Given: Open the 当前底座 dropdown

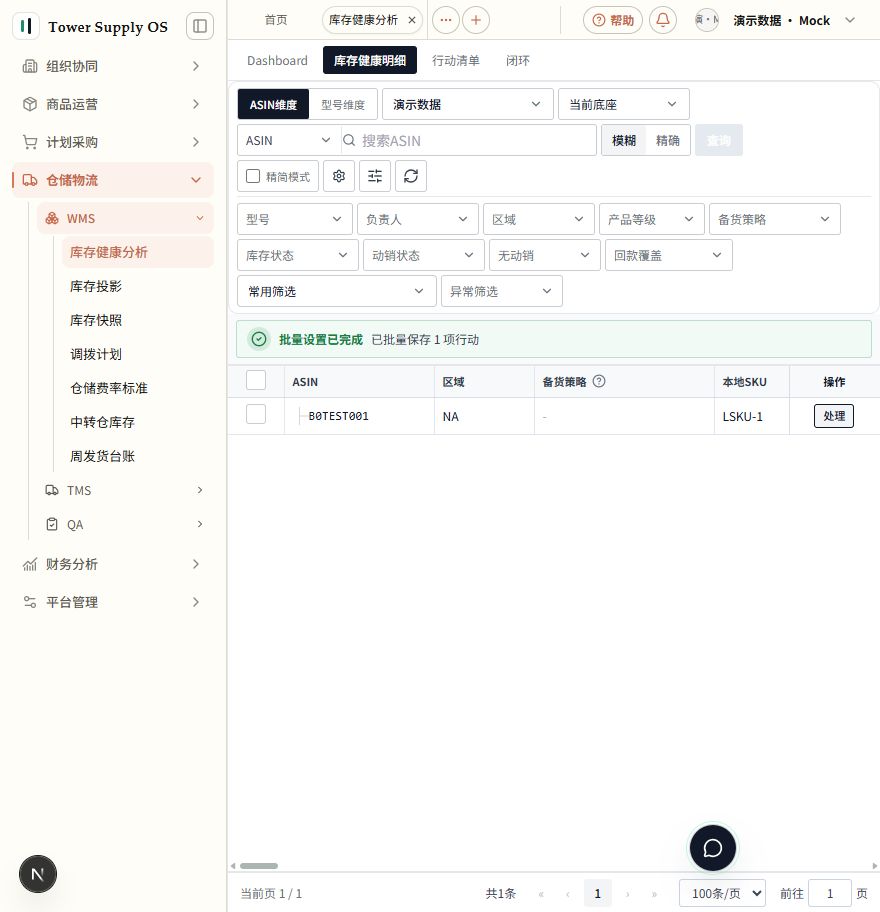Looking at the screenshot, I should 624,105.
